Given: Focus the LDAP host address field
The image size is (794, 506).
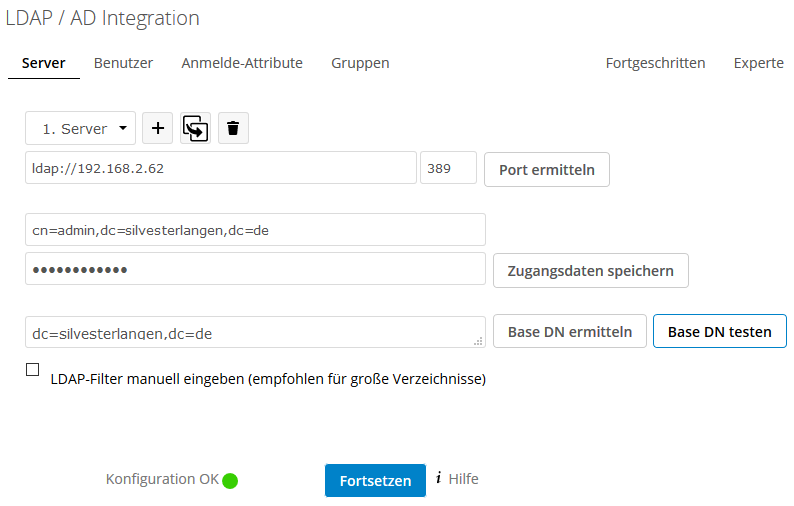Looking at the screenshot, I should pyautogui.click(x=221, y=168).
